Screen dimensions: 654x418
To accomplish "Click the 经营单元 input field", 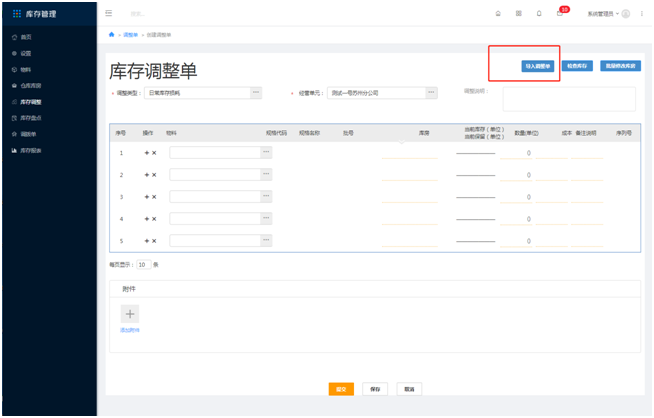I will tap(377, 93).
